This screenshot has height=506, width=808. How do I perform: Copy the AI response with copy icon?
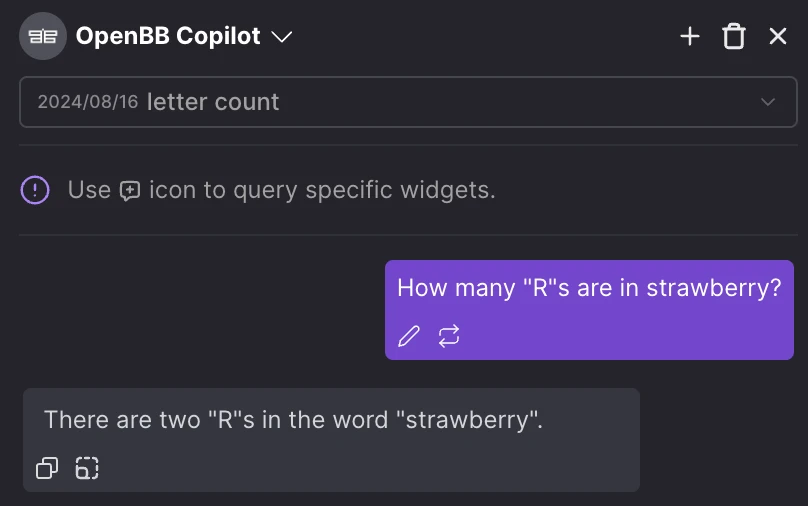tap(47, 467)
